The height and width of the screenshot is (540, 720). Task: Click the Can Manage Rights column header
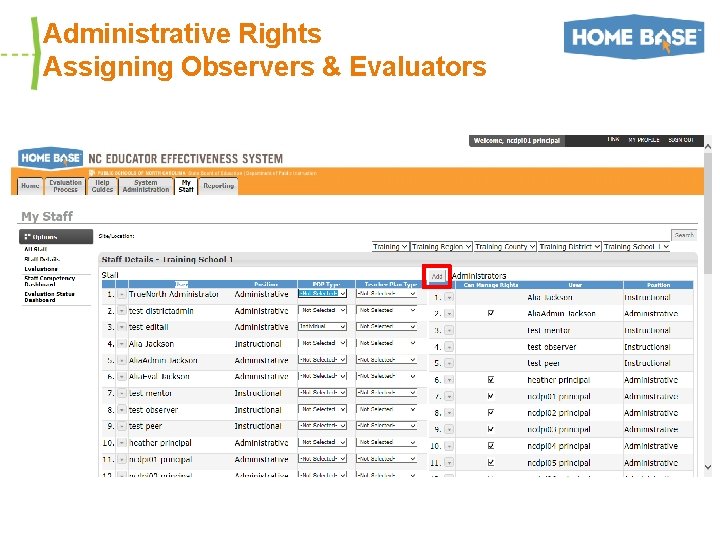491,285
